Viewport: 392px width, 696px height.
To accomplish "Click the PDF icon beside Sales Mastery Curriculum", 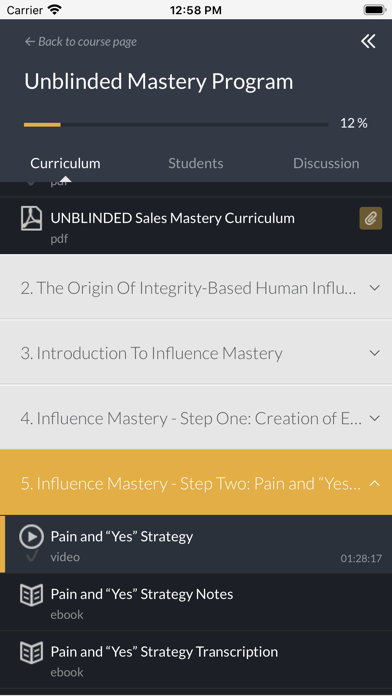I will click(32, 219).
